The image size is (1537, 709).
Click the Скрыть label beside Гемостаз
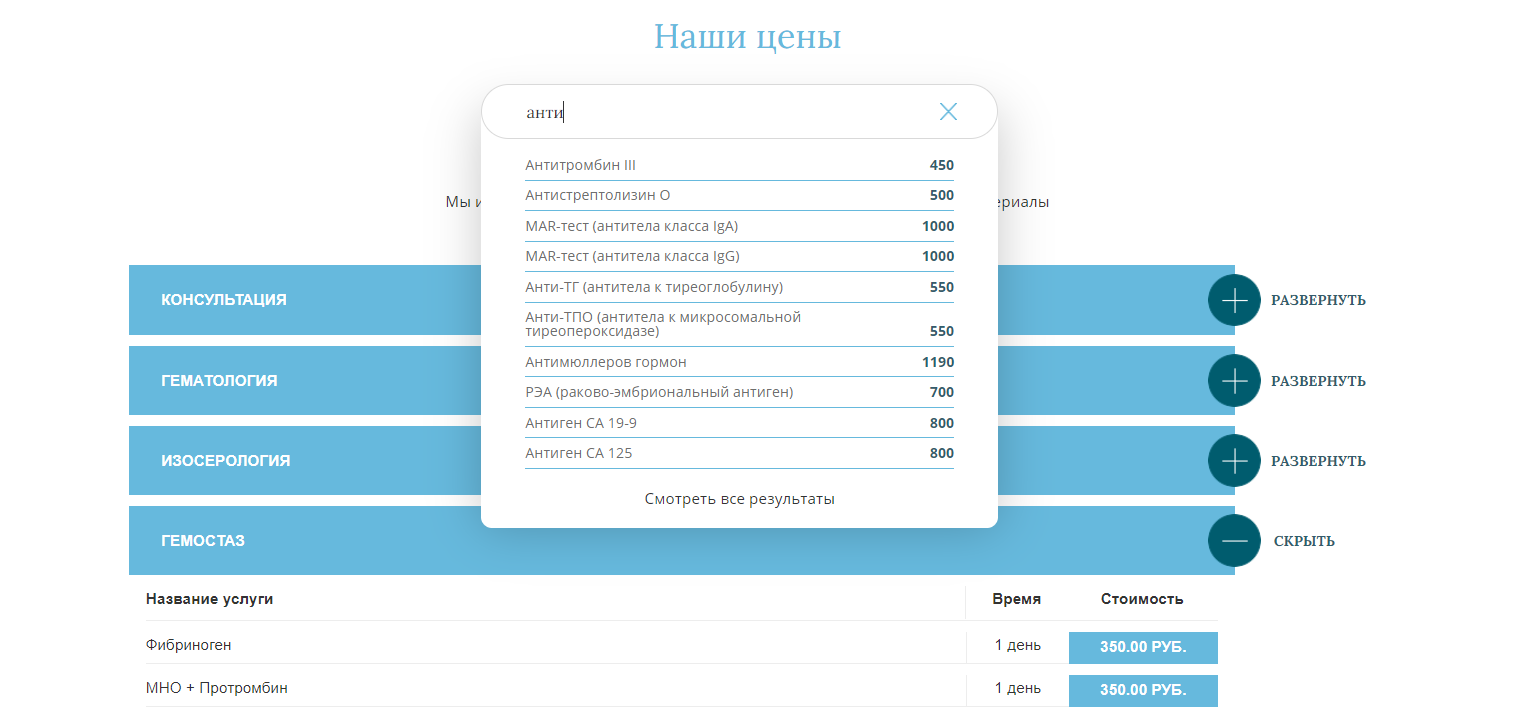[1304, 541]
